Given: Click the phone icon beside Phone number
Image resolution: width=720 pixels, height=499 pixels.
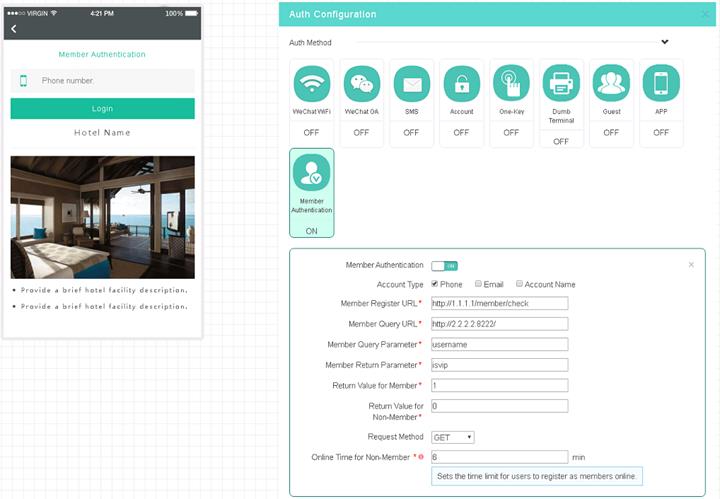Looking at the screenshot, I should coord(23,81).
